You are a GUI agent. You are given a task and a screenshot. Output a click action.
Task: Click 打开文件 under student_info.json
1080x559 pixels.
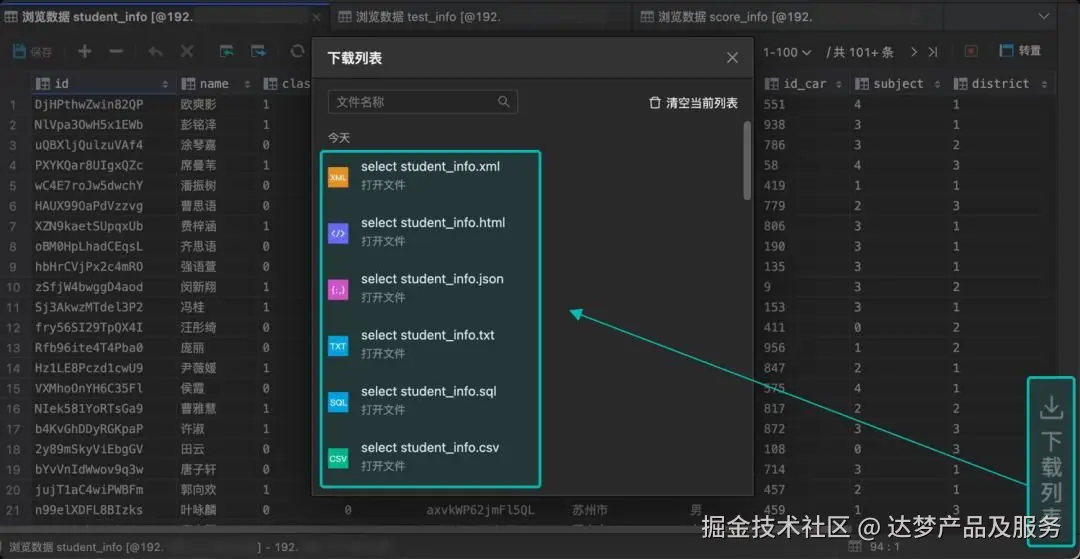pyautogui.click(x=383, y=297)
